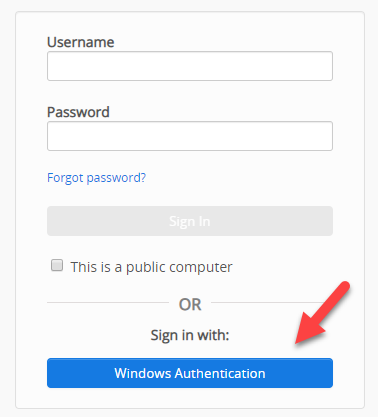The width and height of the screenshot is (378, 417).
Task: Click the "This is a public computer" label
Action: [151, 267]
